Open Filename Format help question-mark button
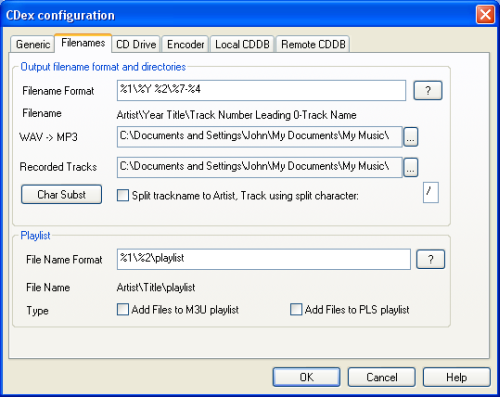The image size is (500, 397). coord(428,90)
